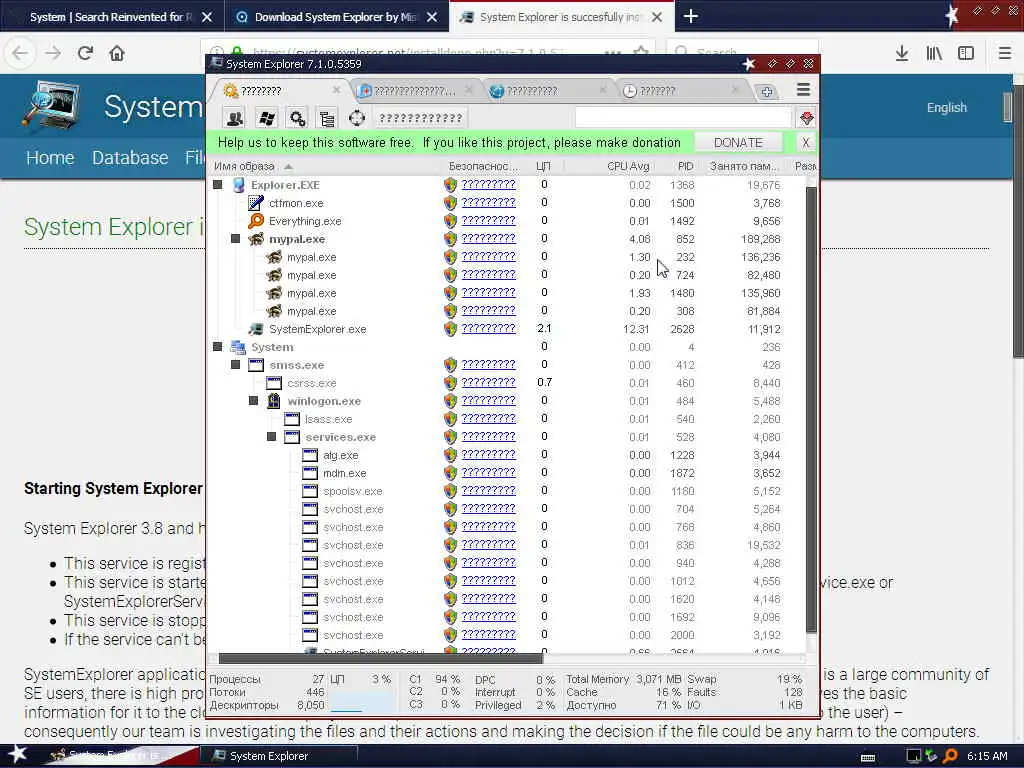This screenshot has width=1024, height=768.
Task: Switch to the second System Explorer tab with red plus icon
Action: (x=415, y=91)
